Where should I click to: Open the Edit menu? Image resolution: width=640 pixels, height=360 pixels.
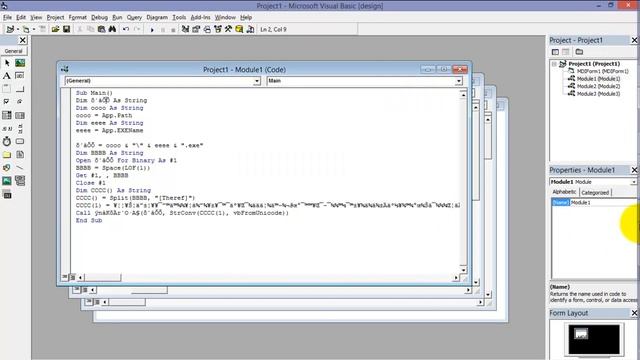pos(21,17)
